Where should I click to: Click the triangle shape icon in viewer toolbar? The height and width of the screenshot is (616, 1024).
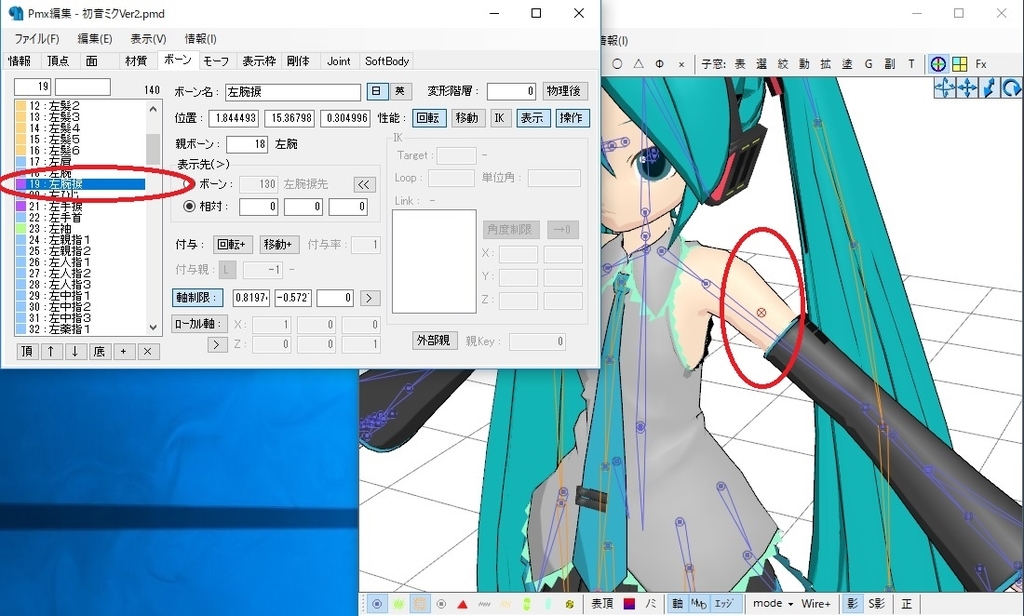(x=638, y=64)
